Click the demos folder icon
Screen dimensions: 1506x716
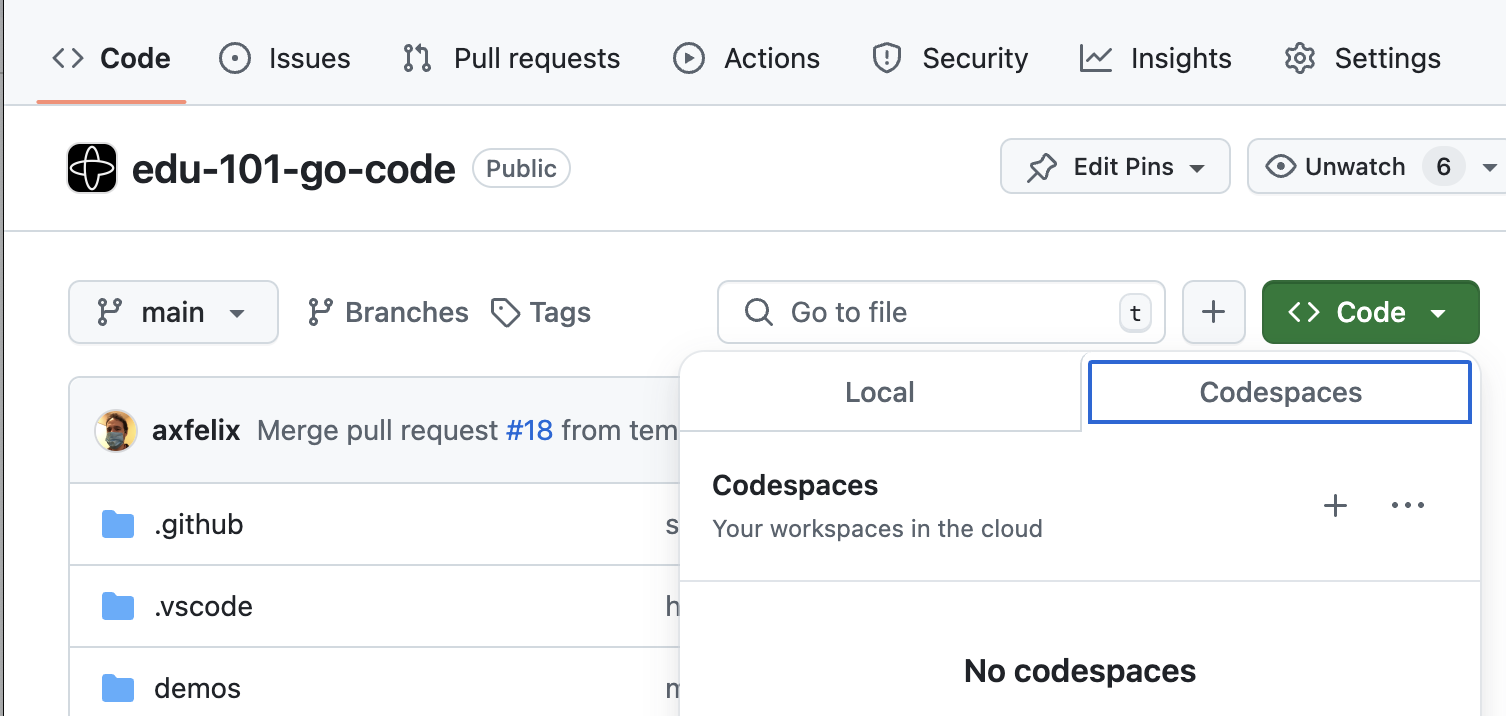click(118, 688)
